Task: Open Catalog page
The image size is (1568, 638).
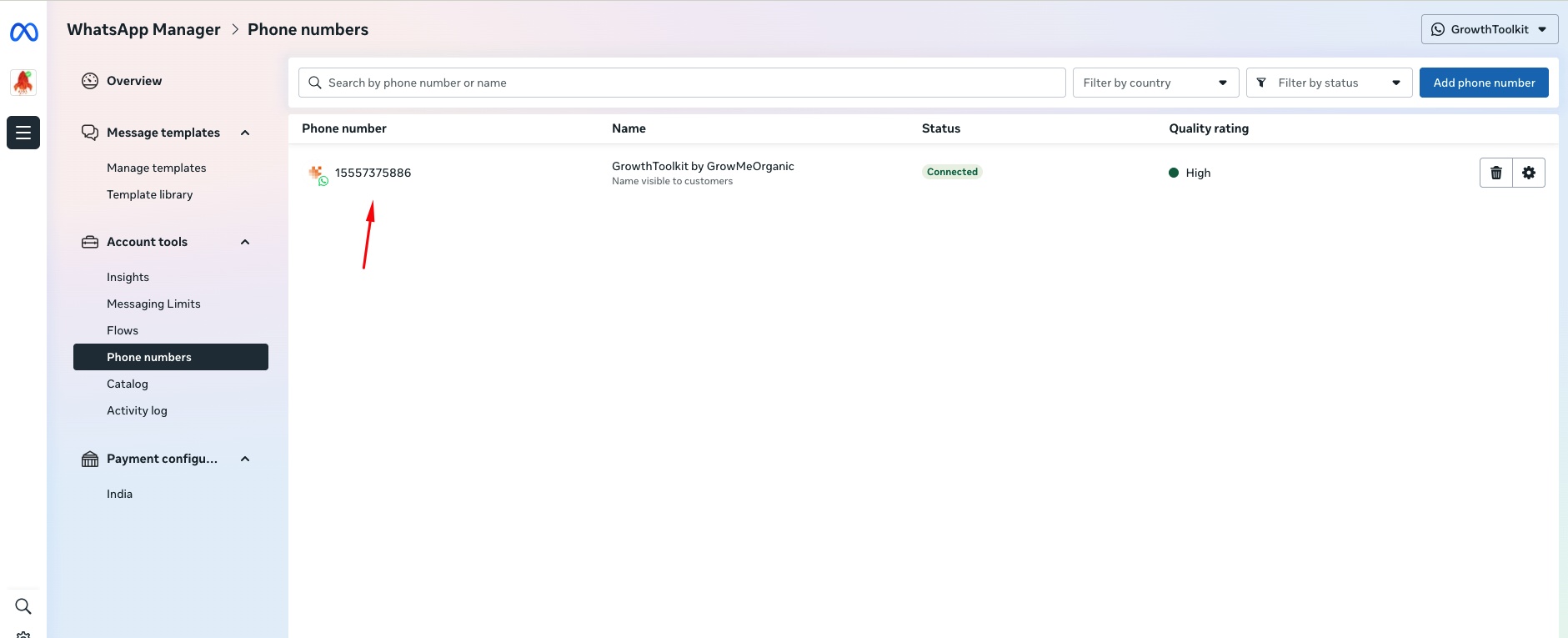Action: [128, 384]
